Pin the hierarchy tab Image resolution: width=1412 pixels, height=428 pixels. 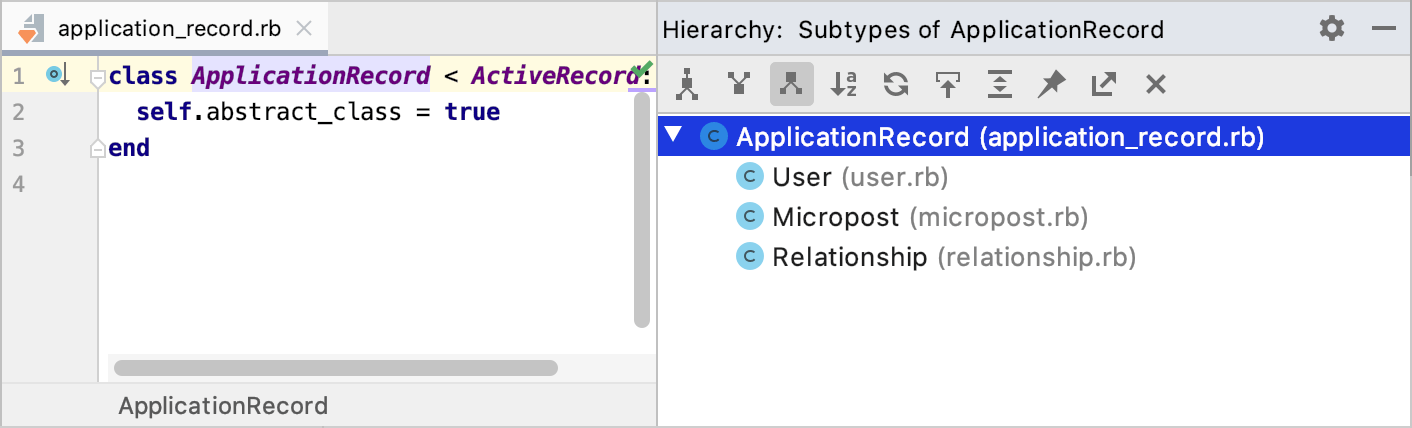1051,85
